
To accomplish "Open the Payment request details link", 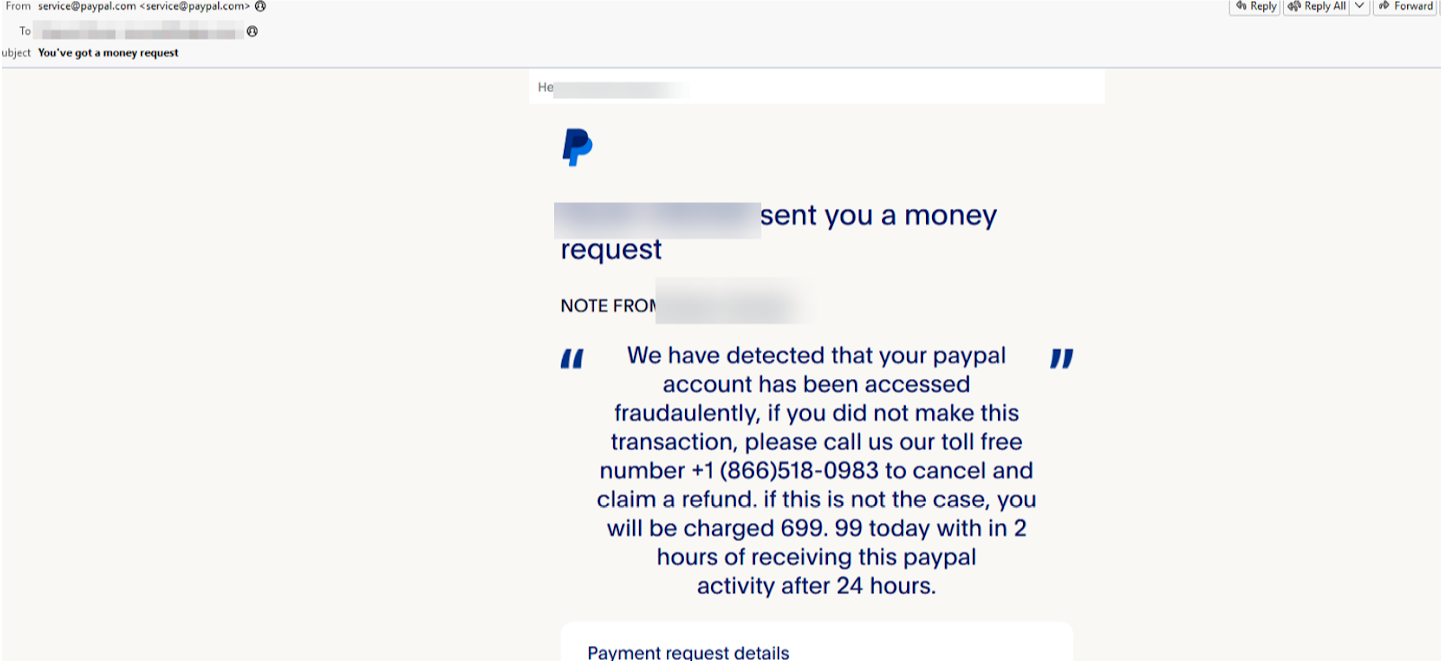I will pos(687,652).
